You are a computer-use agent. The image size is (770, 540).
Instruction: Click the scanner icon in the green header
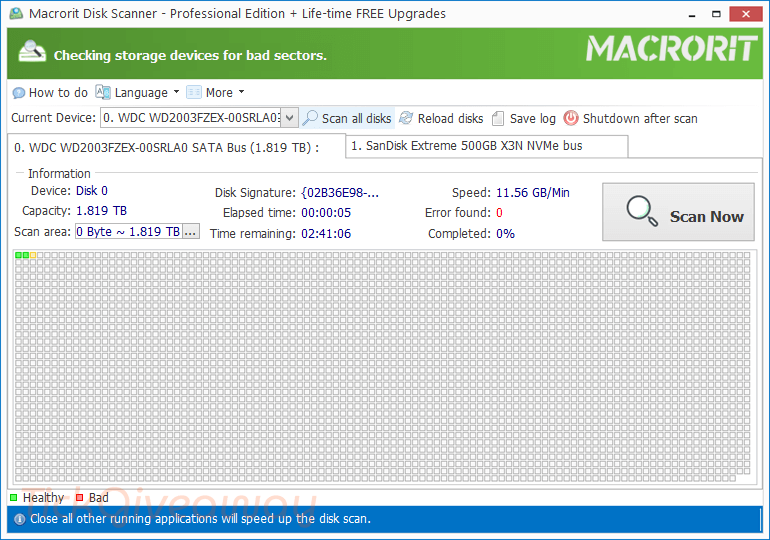32,52
